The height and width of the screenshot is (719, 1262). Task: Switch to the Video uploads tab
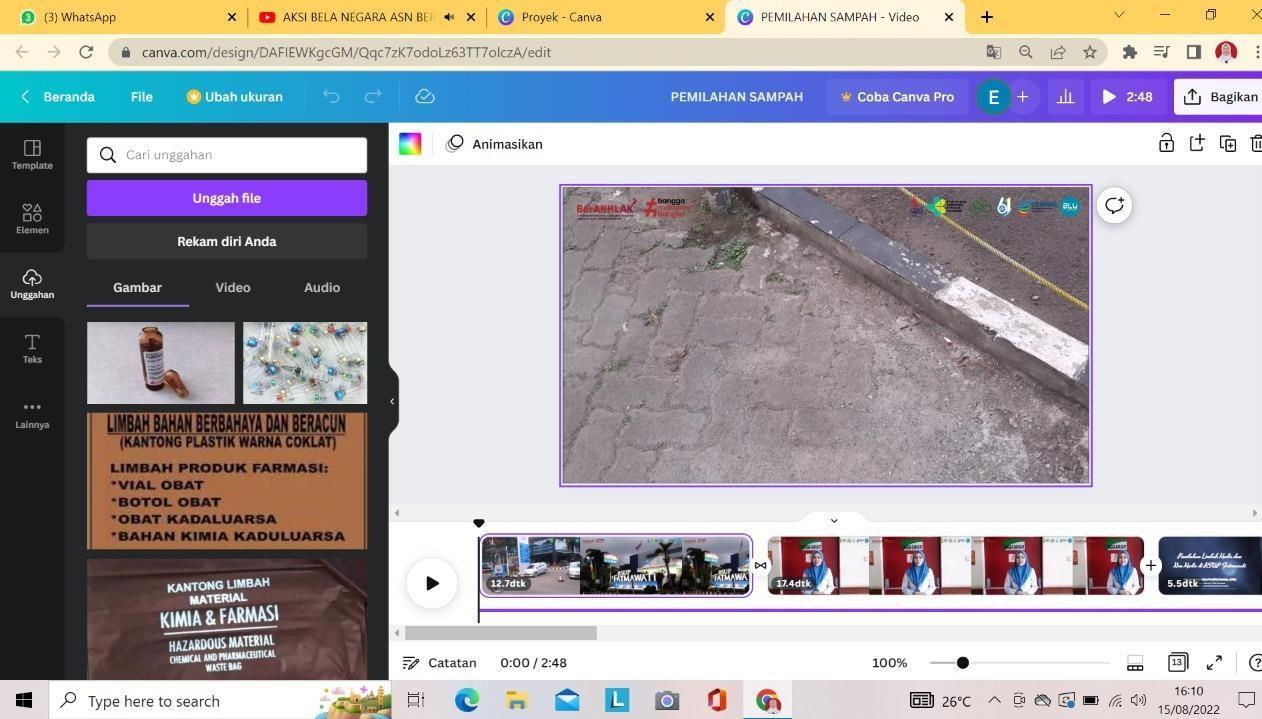pos(233,287)
